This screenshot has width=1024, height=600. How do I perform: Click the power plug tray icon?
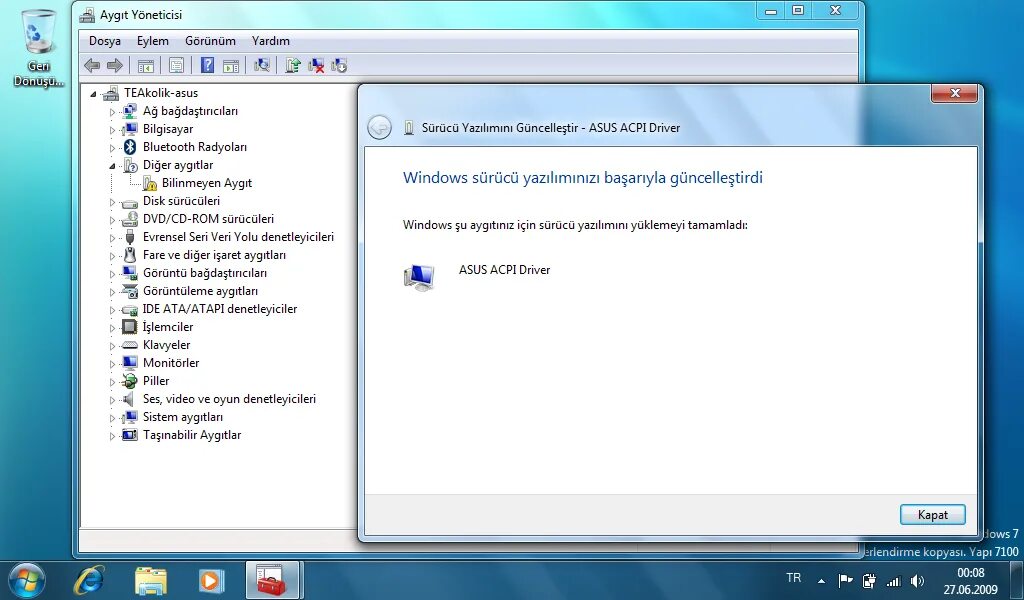869,580
